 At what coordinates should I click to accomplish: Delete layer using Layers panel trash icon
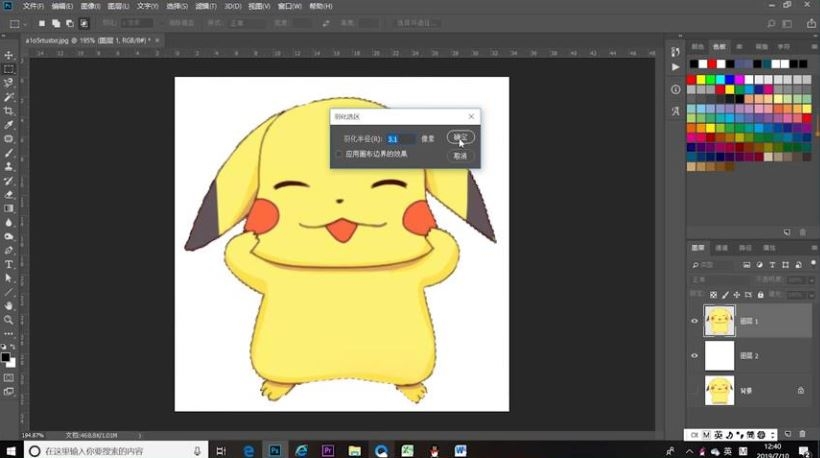802,434
